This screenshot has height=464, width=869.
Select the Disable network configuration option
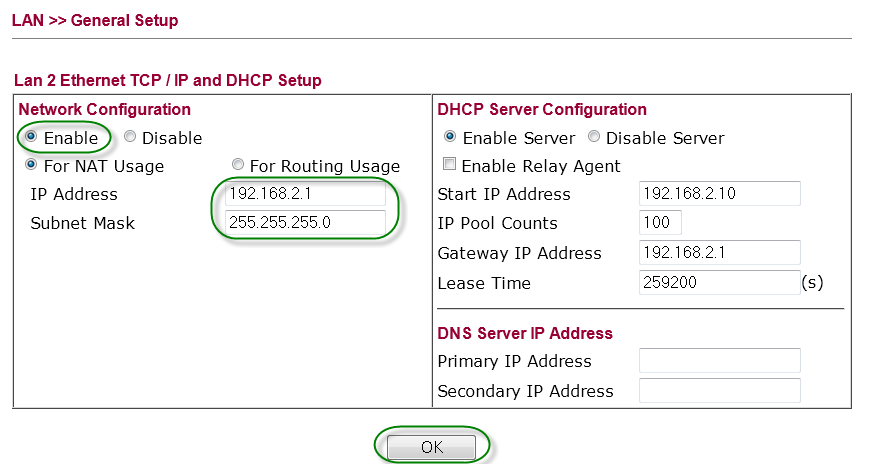[130, 137]
